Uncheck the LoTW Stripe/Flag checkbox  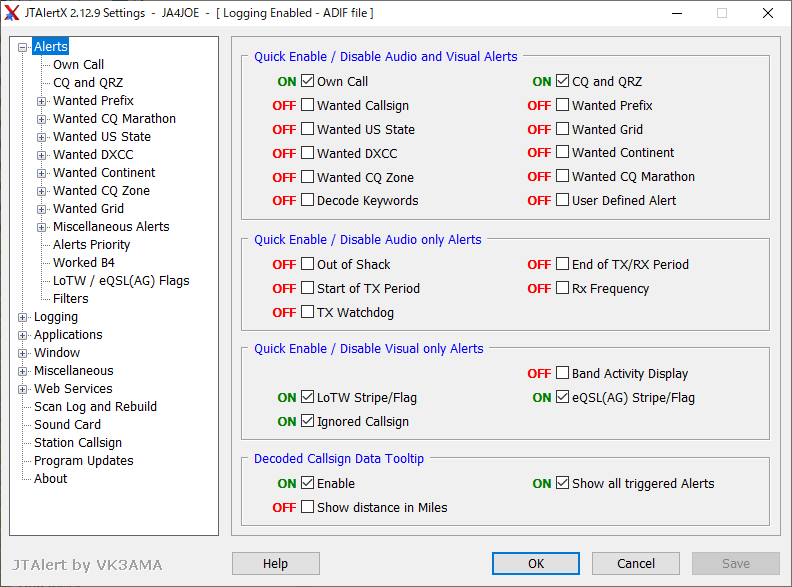pyautogui.click(x=308, y=397)
